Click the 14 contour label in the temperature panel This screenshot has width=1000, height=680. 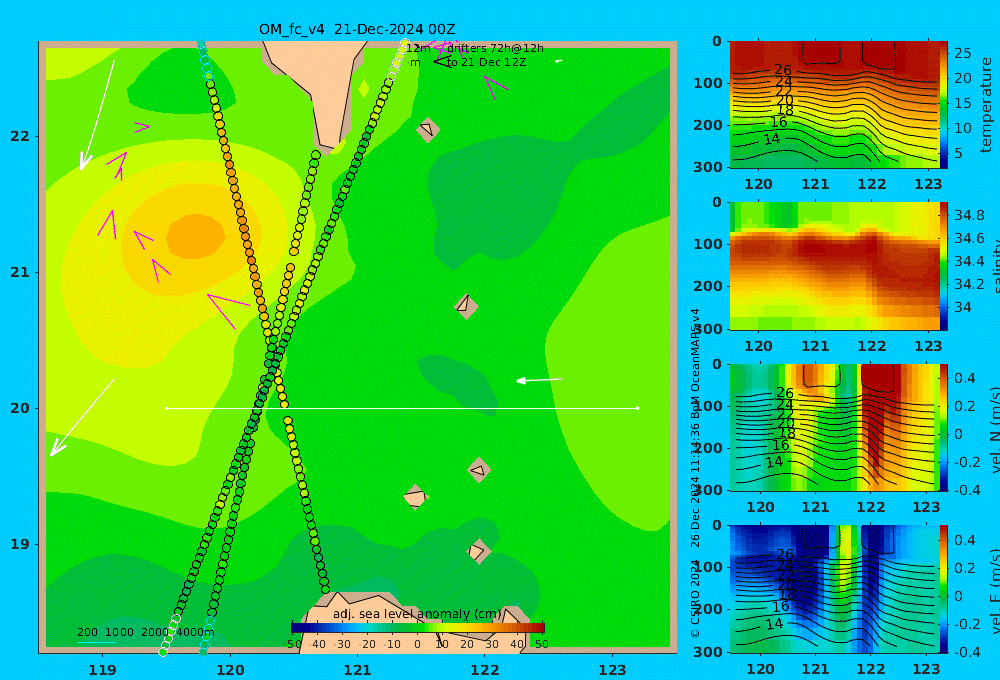(x=772, y=138)
